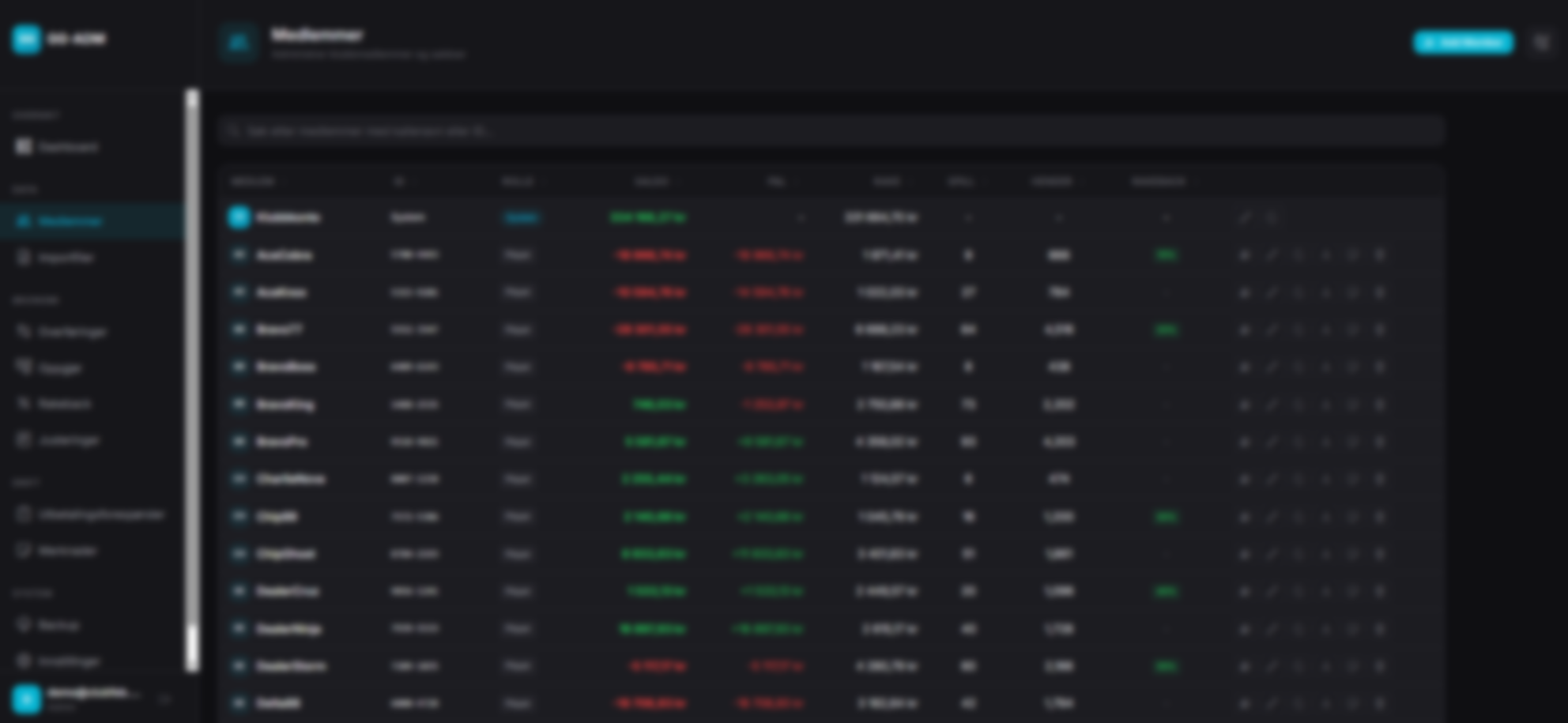
Task: Expand the user account menu chevron
Action: point(165,699)
